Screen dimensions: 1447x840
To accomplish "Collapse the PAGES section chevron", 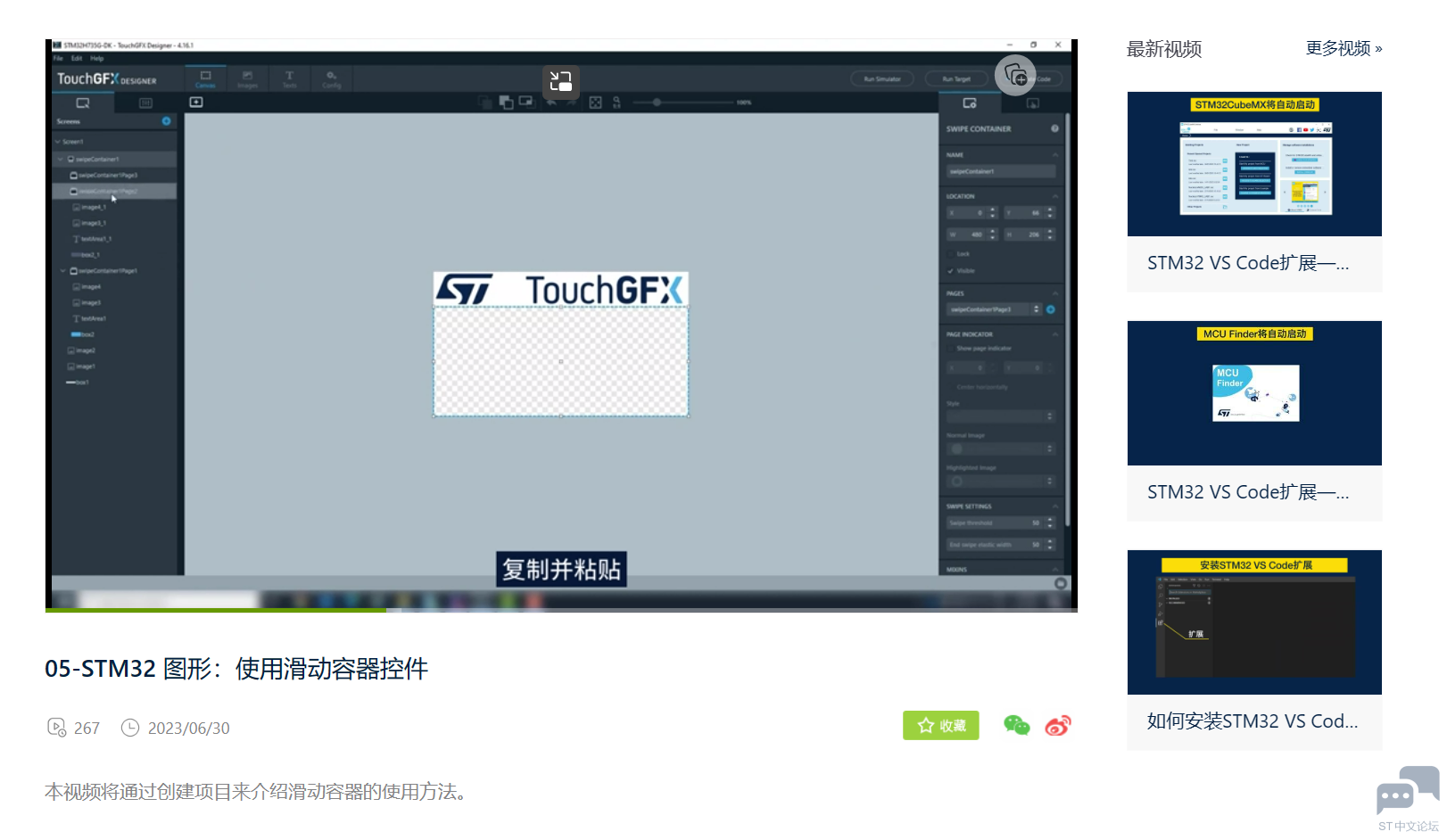I will tap(1055, 293).
